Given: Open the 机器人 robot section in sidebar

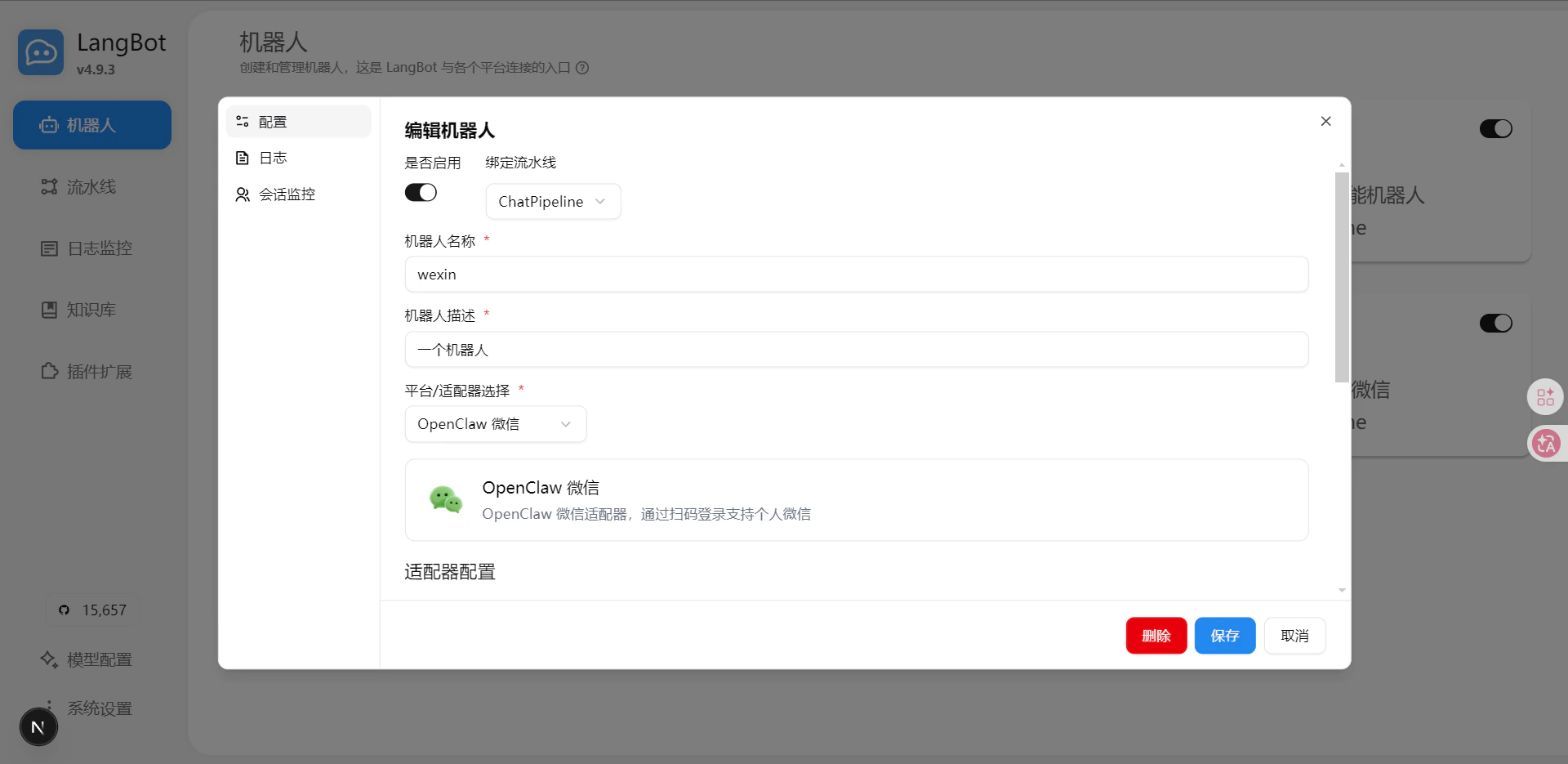Looking at the screenshot, I should pos(91,124).
